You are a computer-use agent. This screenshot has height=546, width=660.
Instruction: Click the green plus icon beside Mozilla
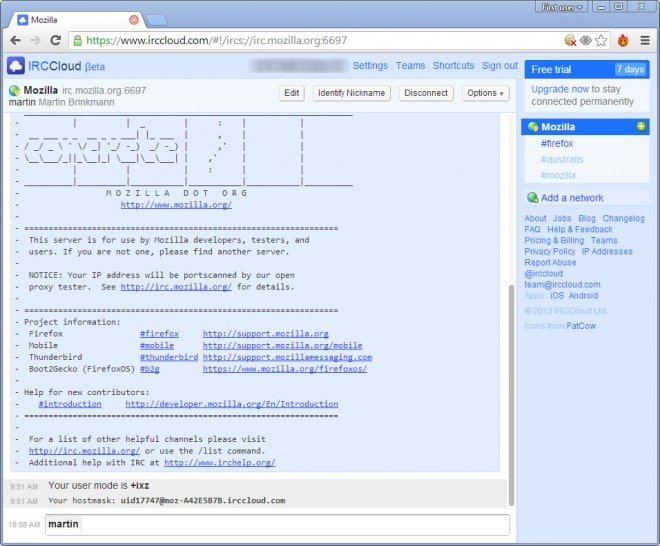[x=641, y=127]
